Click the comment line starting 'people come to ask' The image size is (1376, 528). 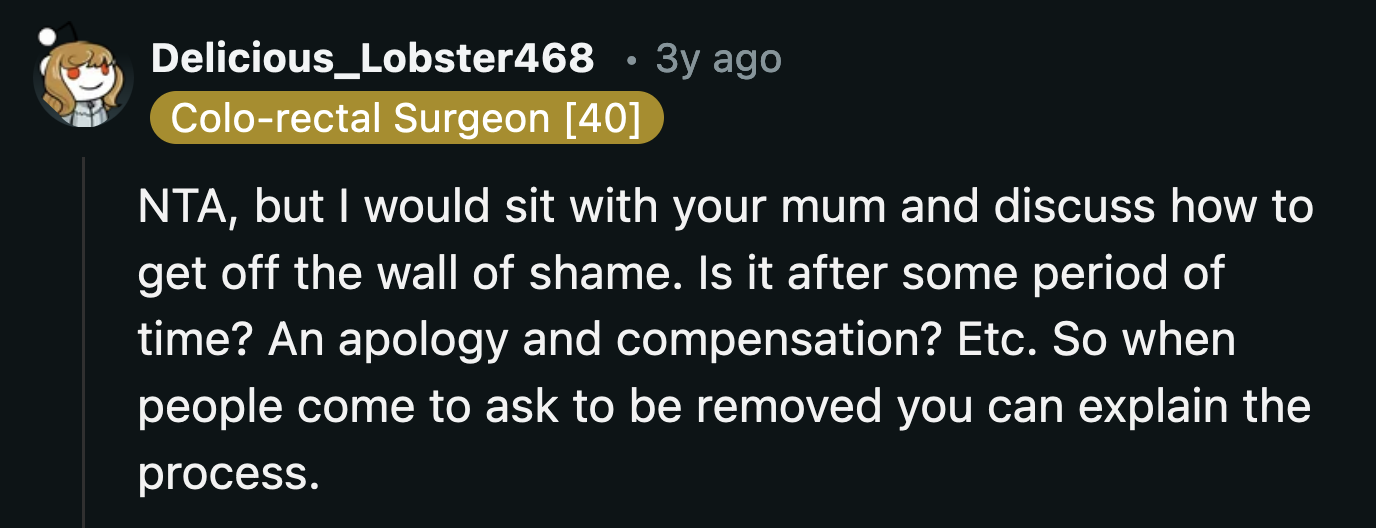tap(724, 406)
